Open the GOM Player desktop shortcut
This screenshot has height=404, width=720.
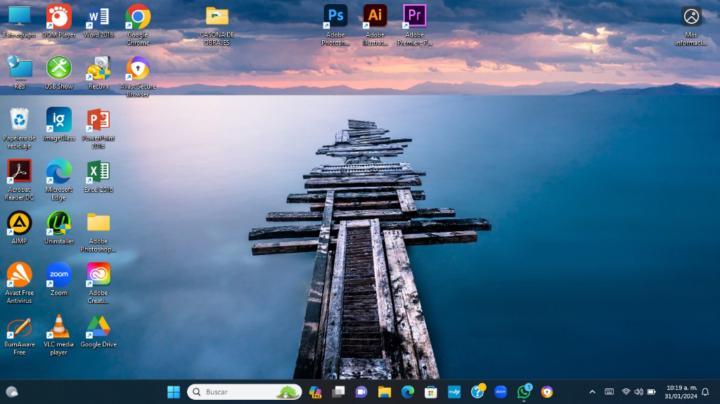[x=59, y=21]
